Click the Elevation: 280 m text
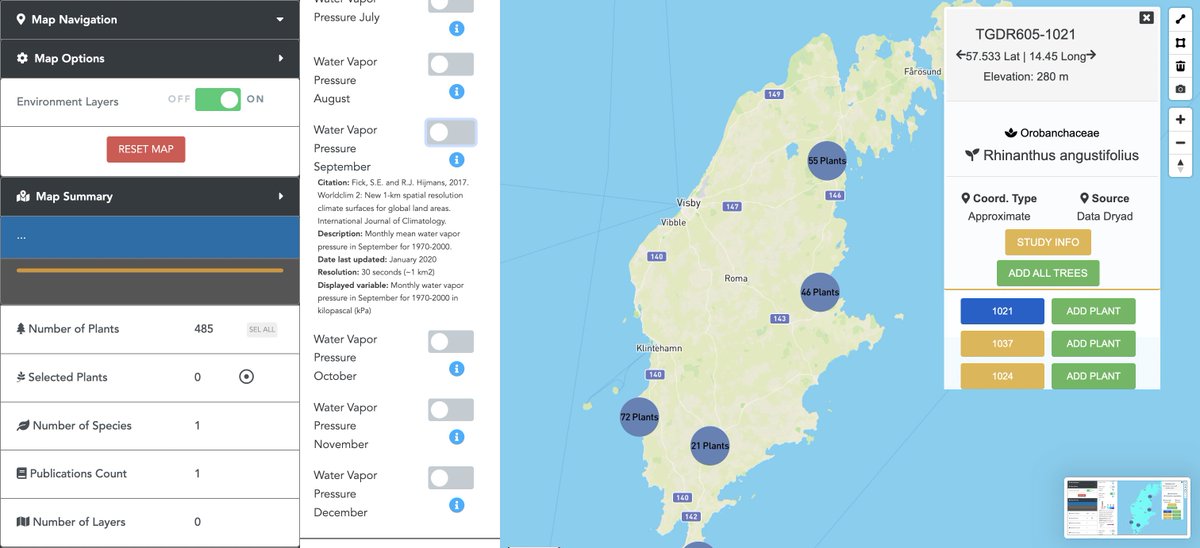This screenshot has height=548, width=1200. click(x=1025, y=76)
